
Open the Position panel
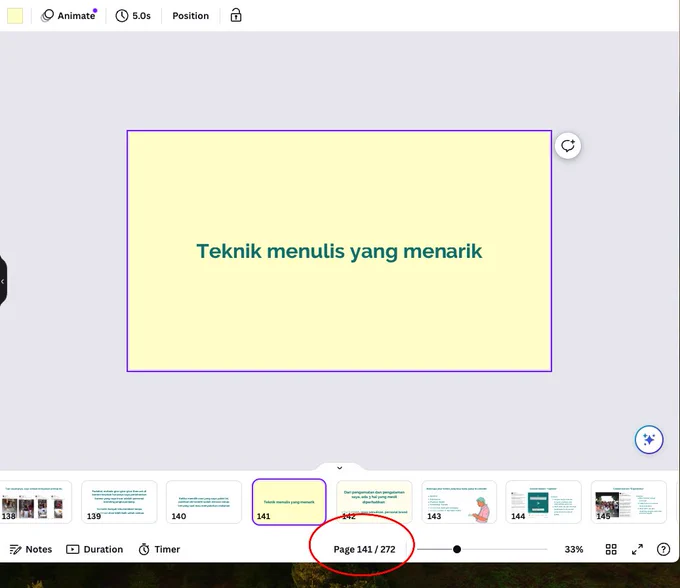click(190, 16)
